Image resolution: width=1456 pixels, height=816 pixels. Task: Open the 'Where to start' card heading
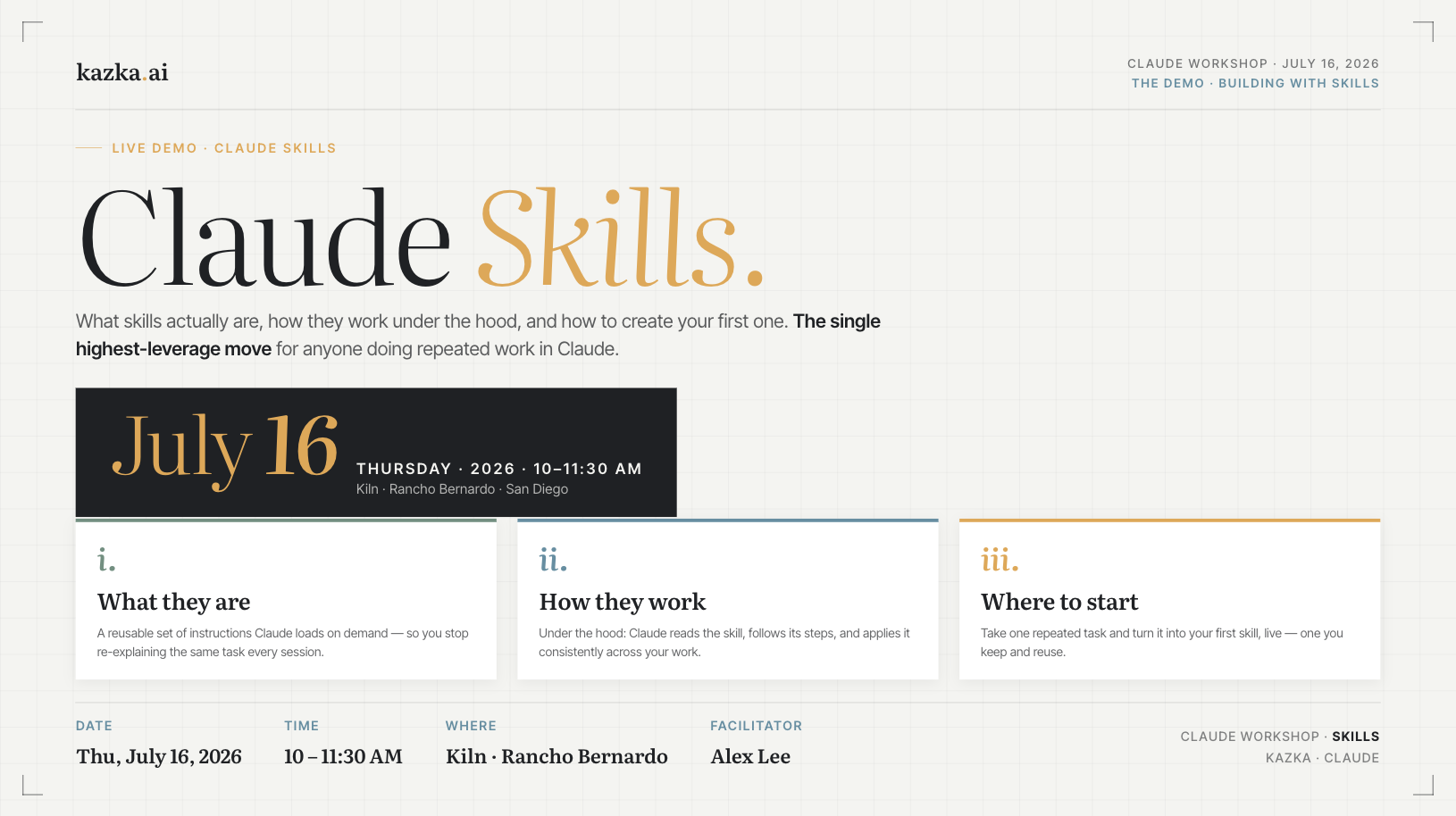(1059, 602)
